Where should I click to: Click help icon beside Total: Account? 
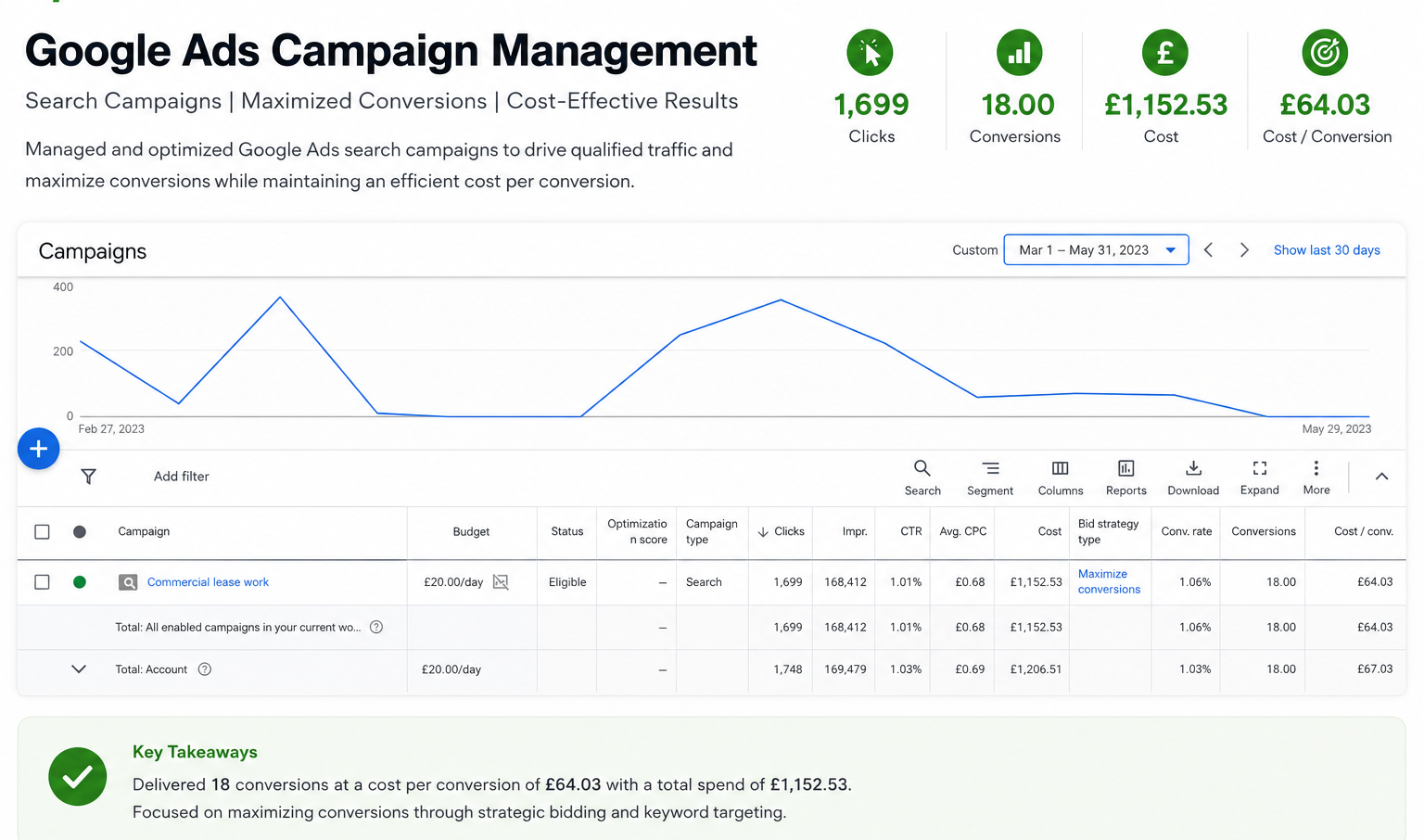(x=205, y=669)
